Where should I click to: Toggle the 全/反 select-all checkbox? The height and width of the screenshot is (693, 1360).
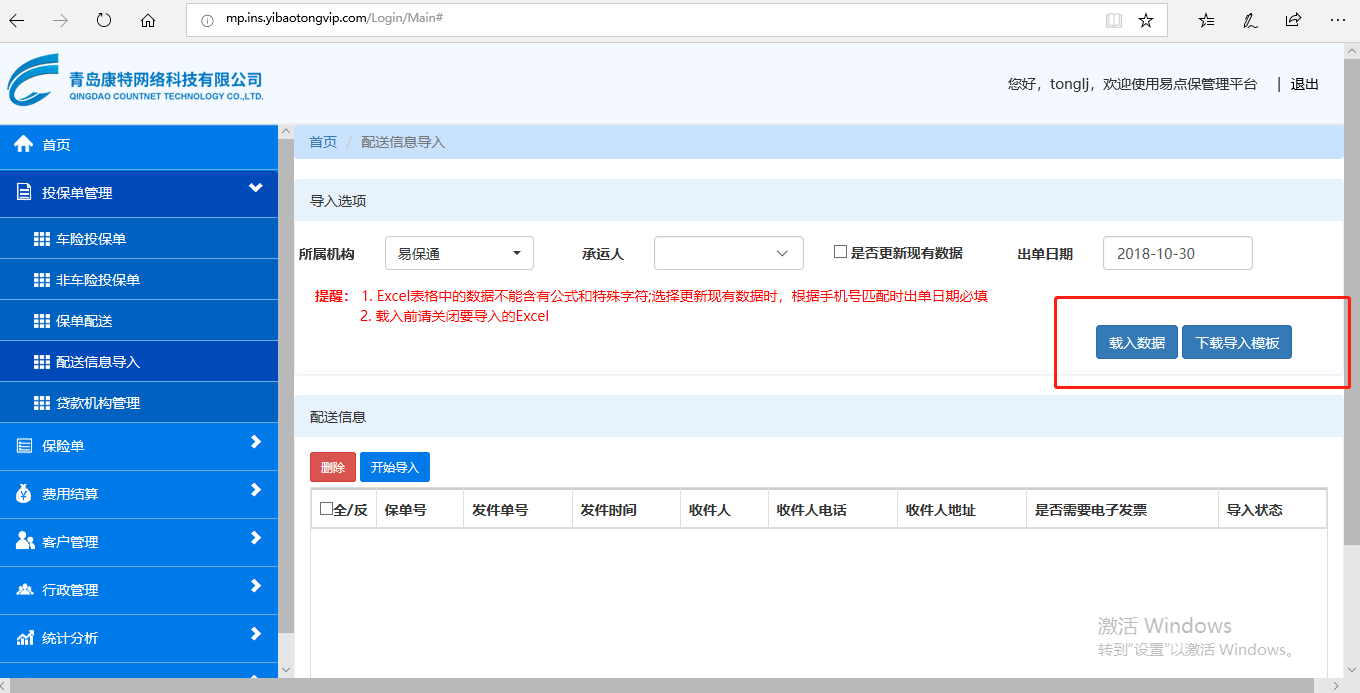pyautogui.click(x=326, y=509)
